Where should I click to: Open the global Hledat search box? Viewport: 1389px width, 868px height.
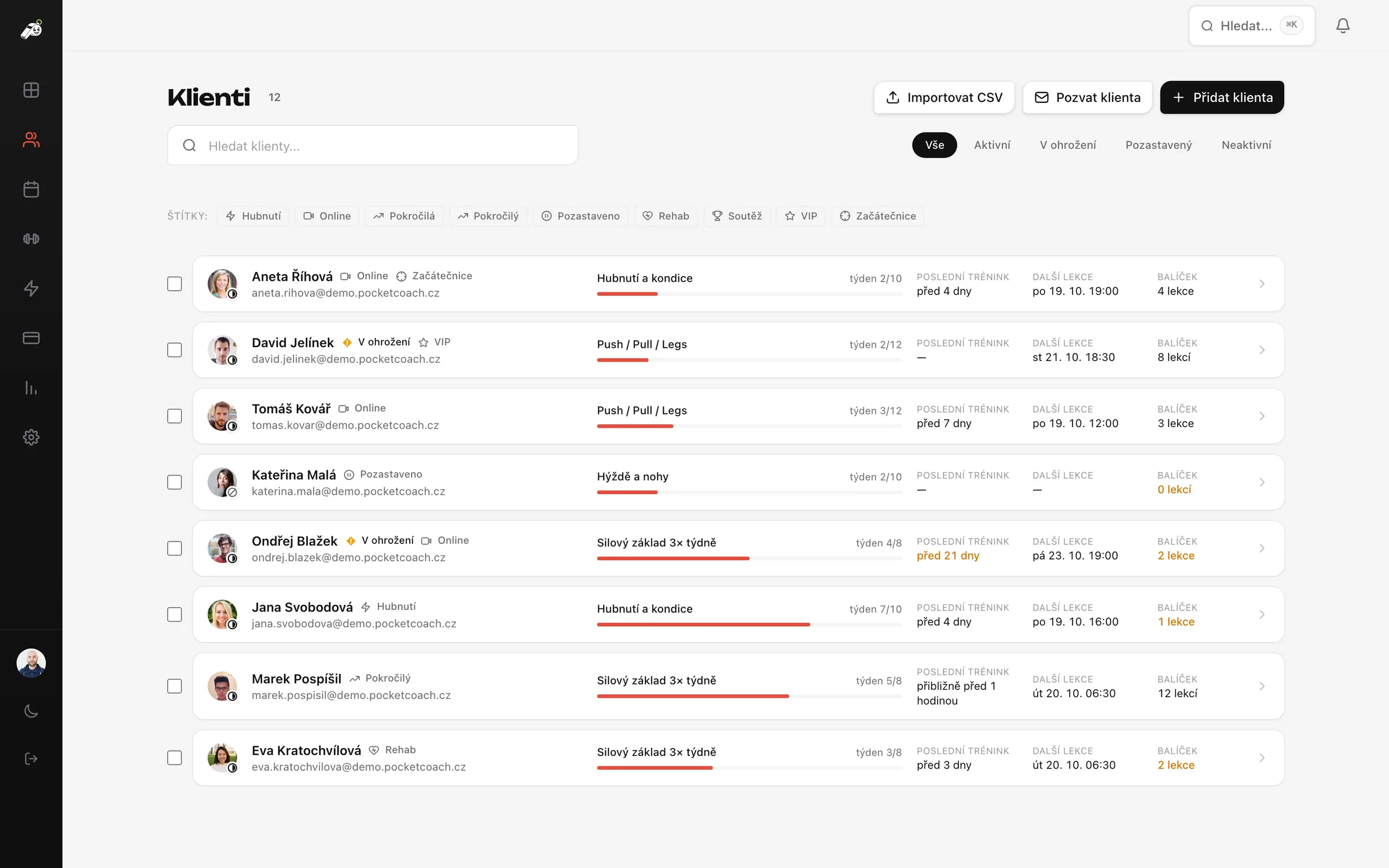[1251, 25]
